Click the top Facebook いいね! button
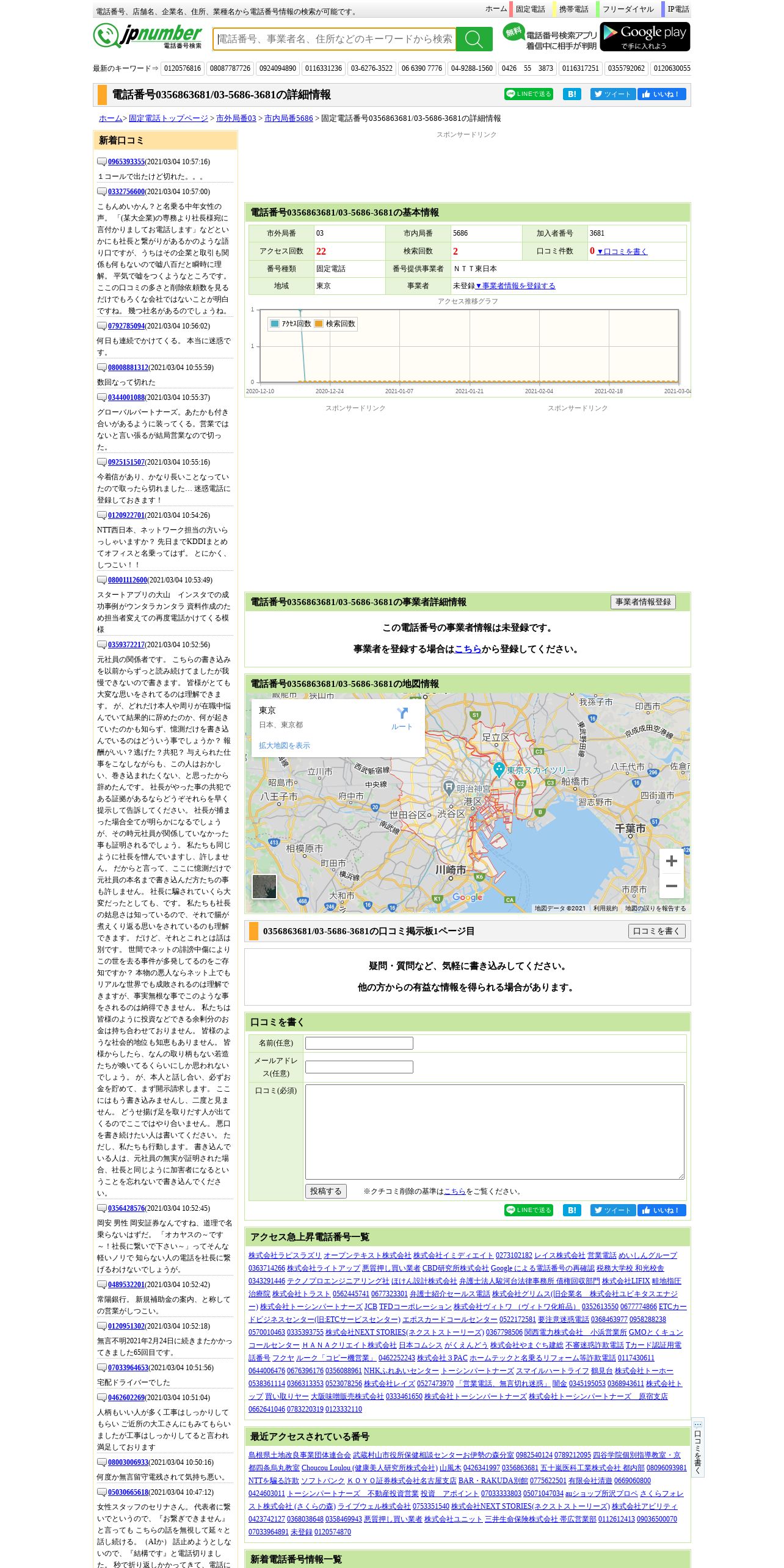The height and width of the screenshot is (1568, 784). [661, 94]
